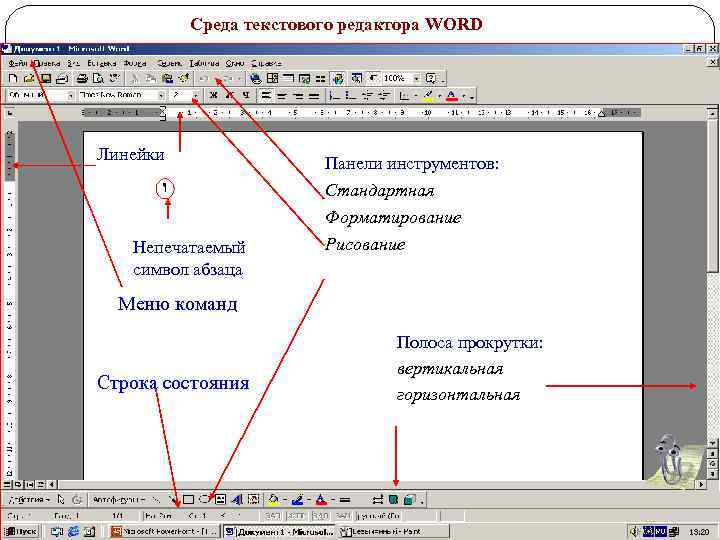Toggle non-printing characters display
The width and height of the screenshot is (720, 540).
pyautogui.click(x=373, y=79)
